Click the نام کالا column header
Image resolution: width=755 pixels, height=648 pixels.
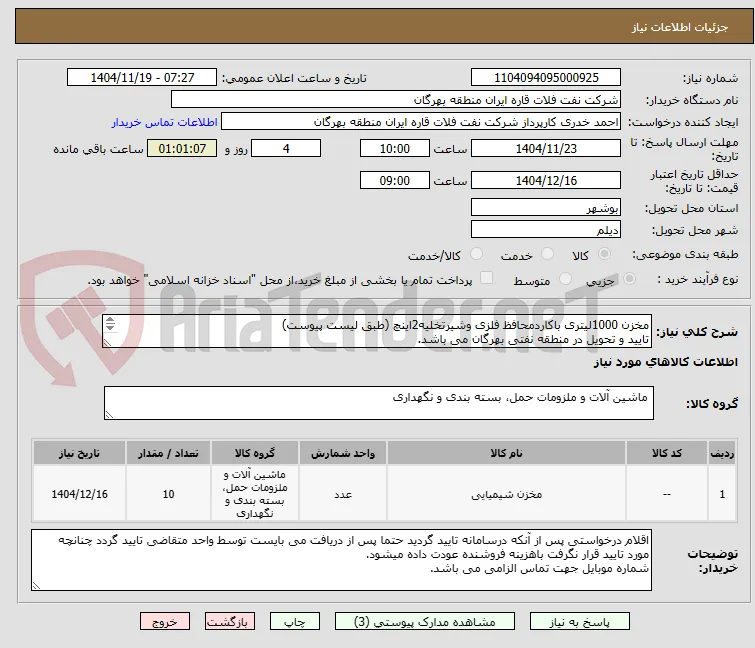[x=506, y=453]
